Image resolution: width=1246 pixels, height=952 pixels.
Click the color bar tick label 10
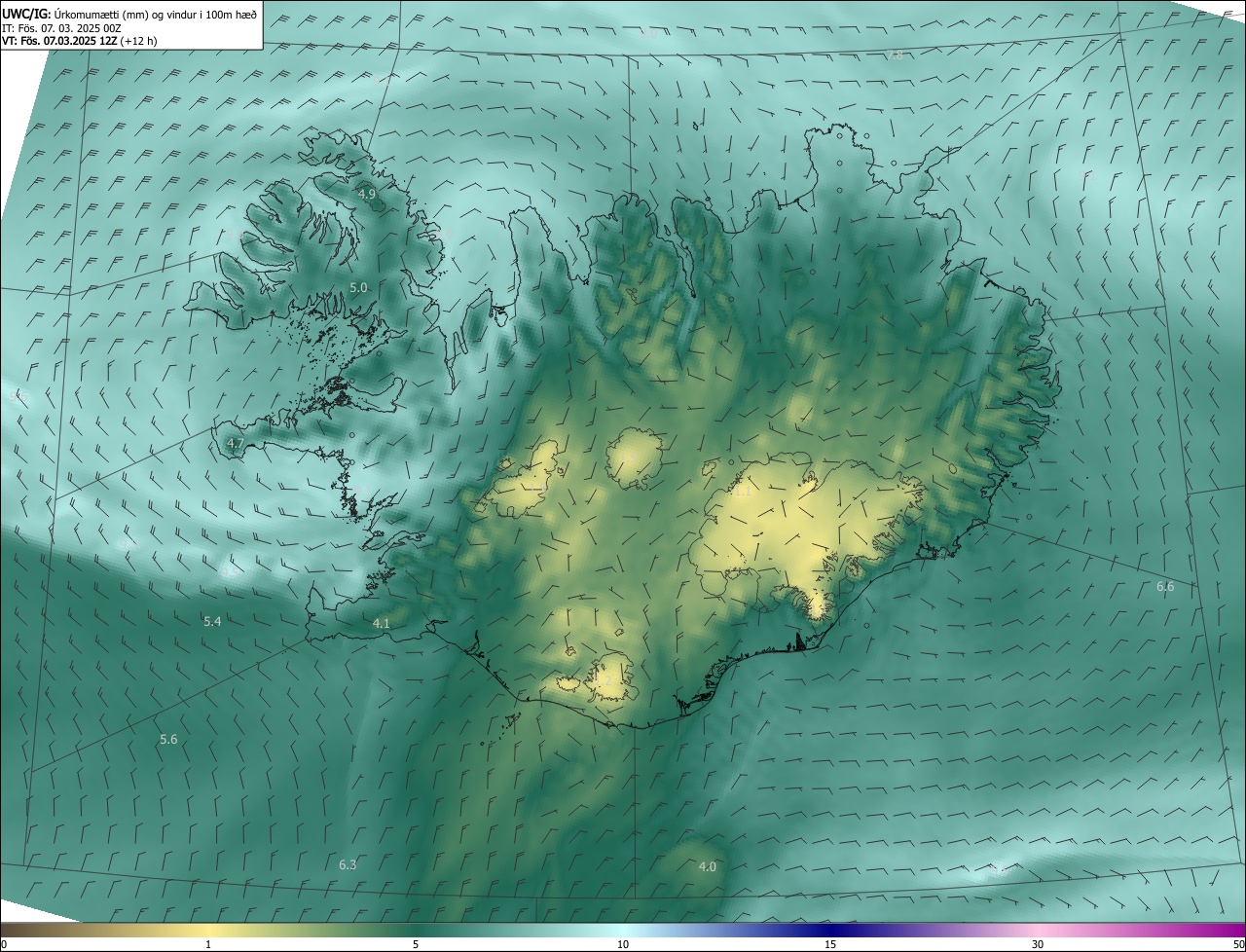[x=623, y=945]
